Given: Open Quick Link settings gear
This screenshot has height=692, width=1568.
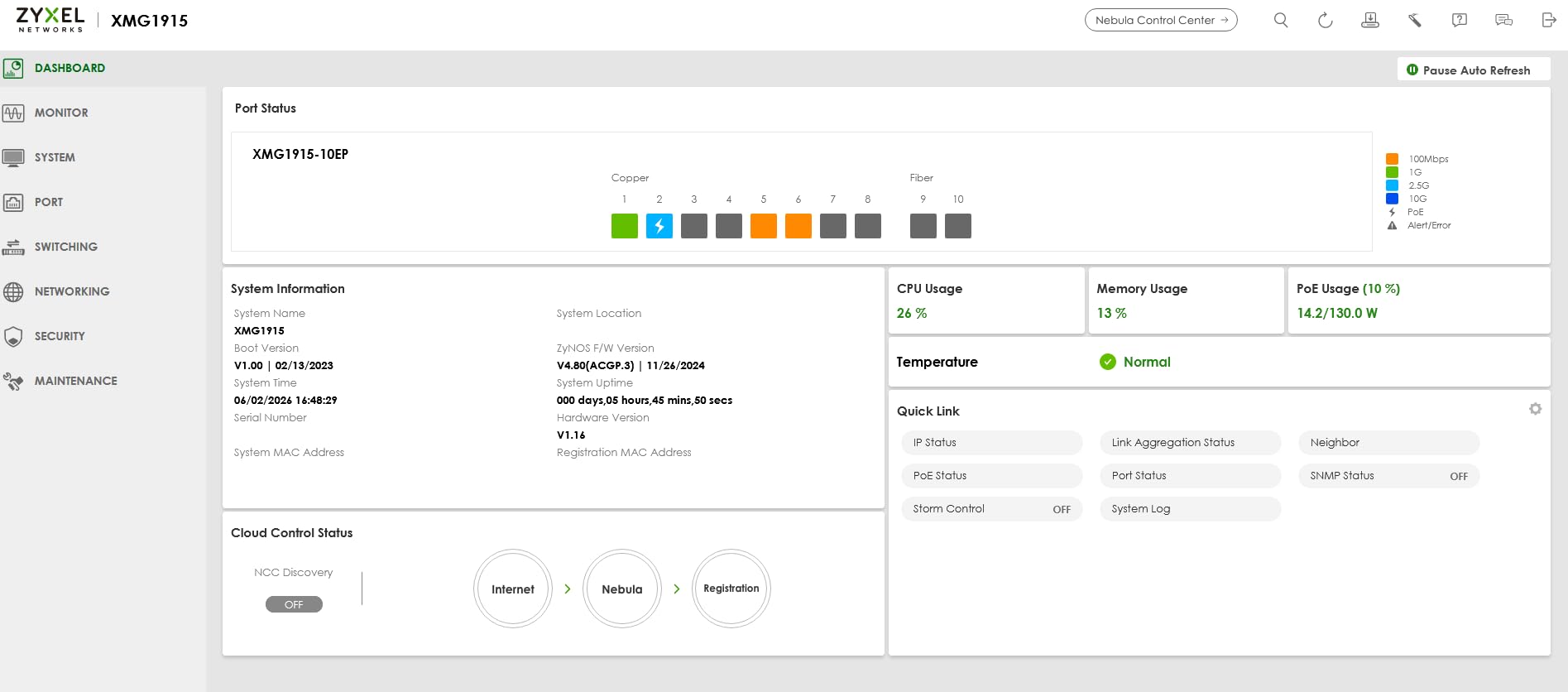Looking at the screenshot, I should 1536,409.
